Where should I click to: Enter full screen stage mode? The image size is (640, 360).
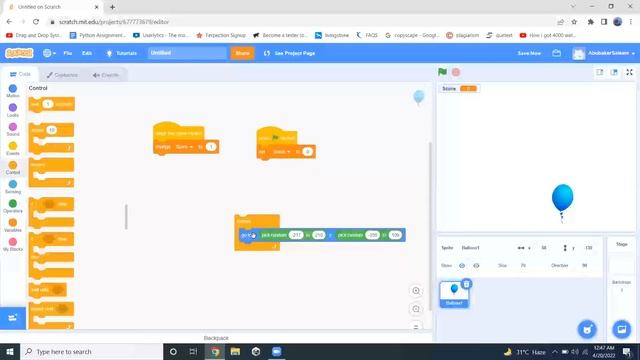(x=629, y=72)
